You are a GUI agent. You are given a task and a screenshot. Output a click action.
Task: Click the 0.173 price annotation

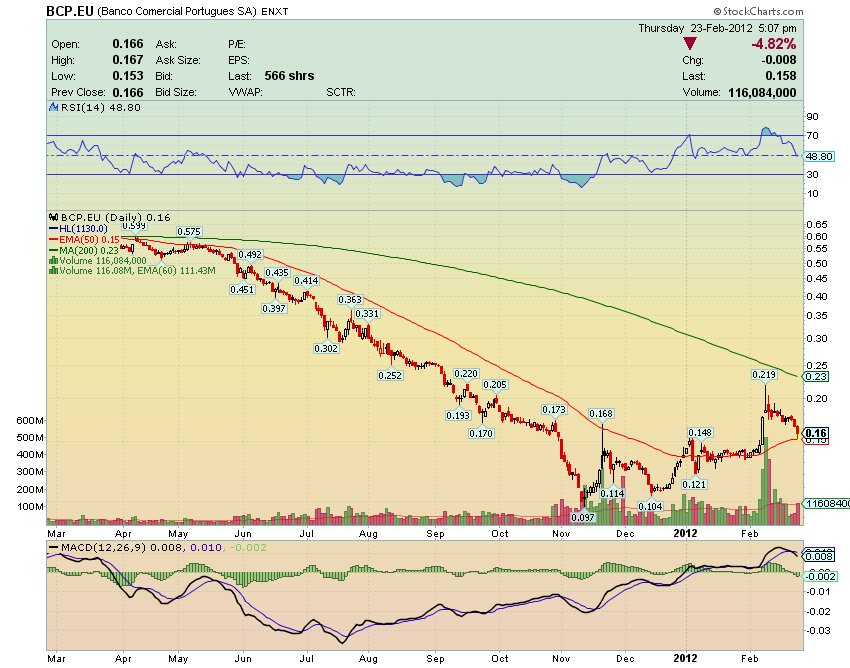coord(554,409)
